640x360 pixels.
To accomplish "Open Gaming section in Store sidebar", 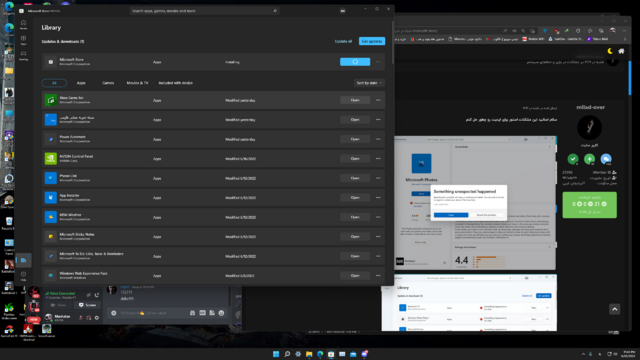I will tap(23, 55).
